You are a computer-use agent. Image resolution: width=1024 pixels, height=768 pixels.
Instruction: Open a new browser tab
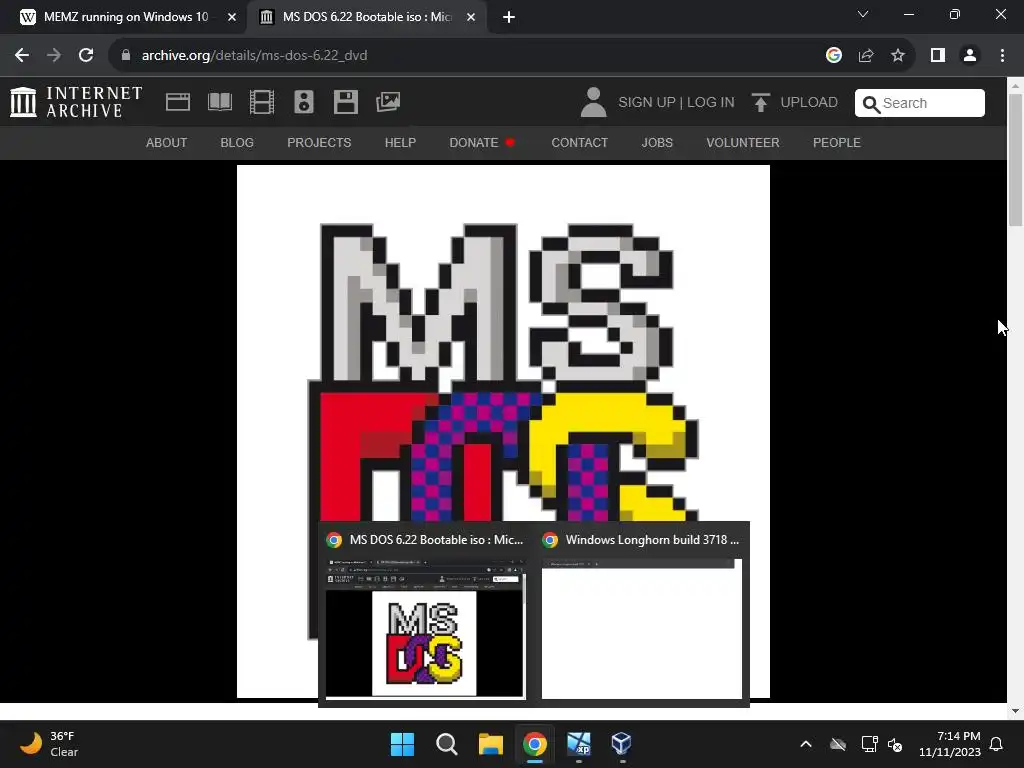point(509,18)
